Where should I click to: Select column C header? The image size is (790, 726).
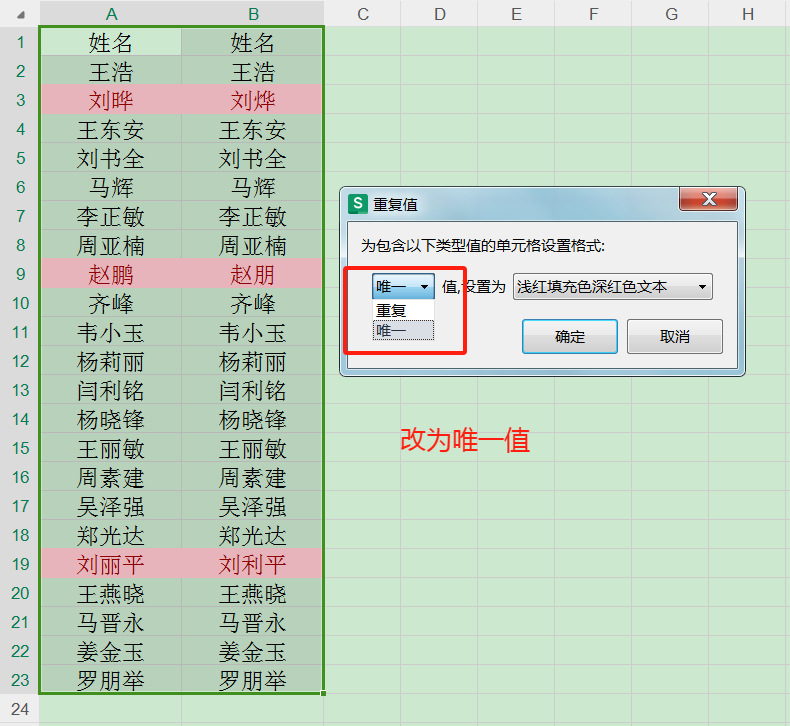click(x=362, y=14)
